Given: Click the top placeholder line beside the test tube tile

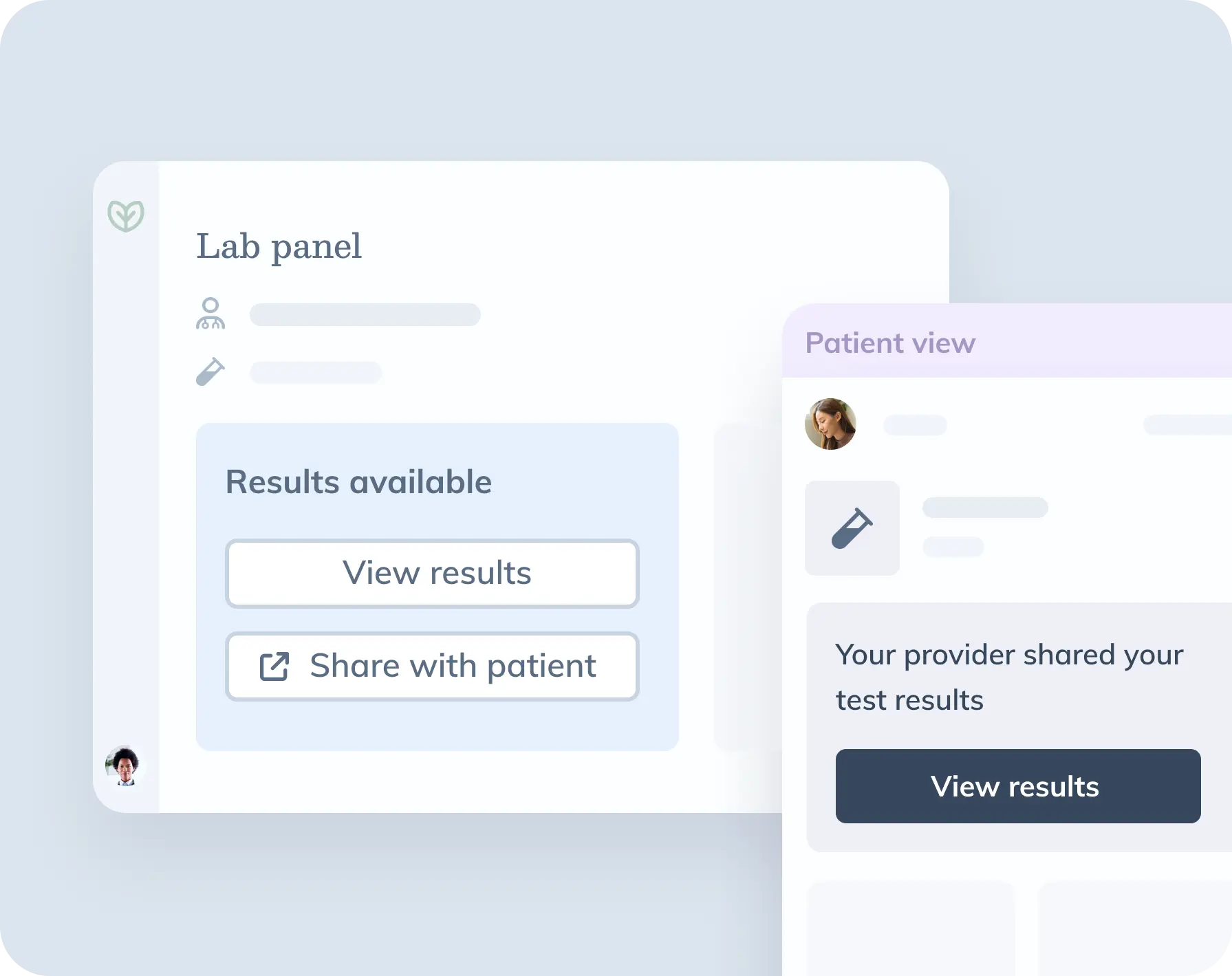Looking at the screenshot, I should (985, 508).
